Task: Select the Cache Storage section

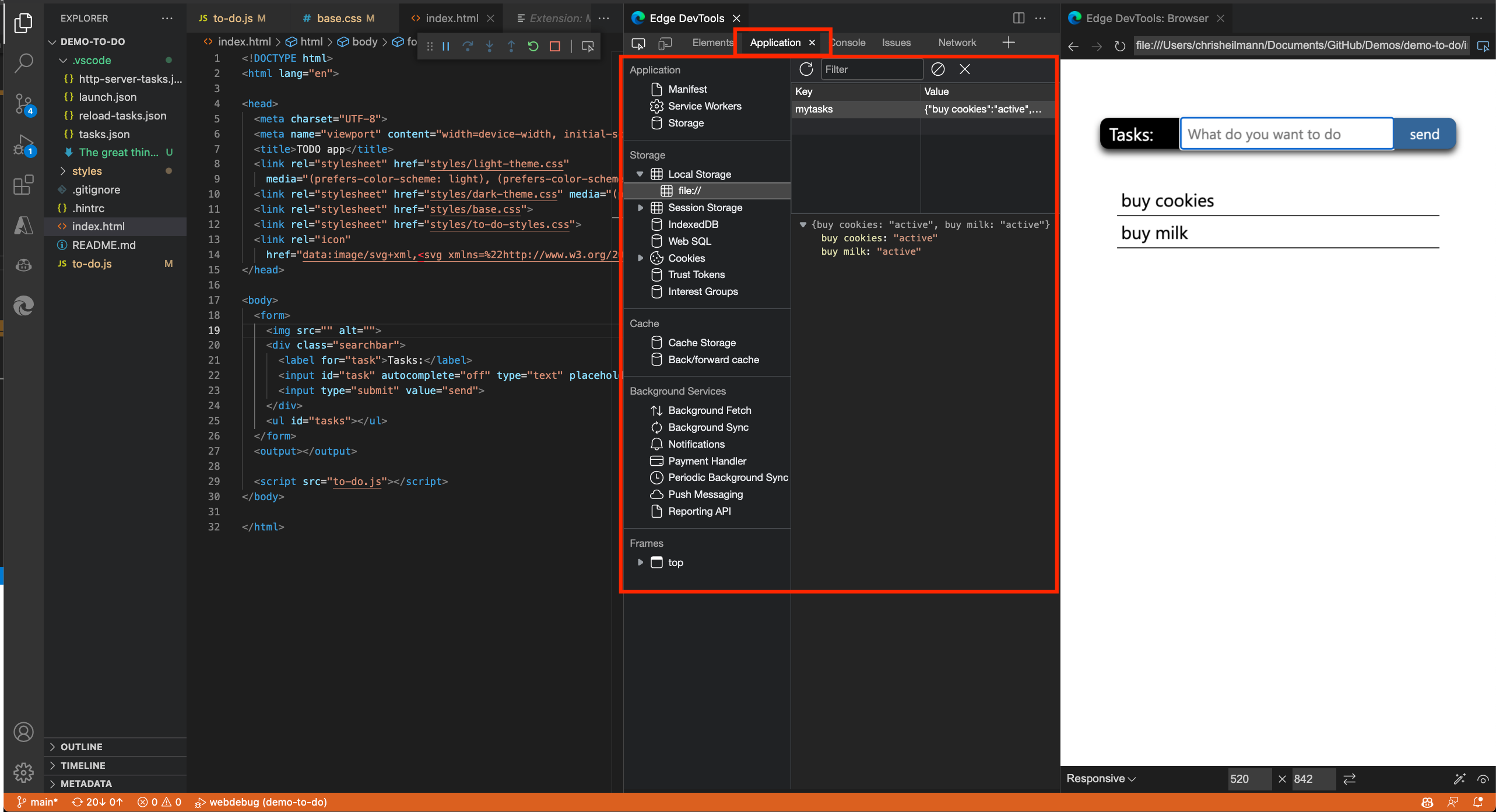Action: click(x=701, y=342)
